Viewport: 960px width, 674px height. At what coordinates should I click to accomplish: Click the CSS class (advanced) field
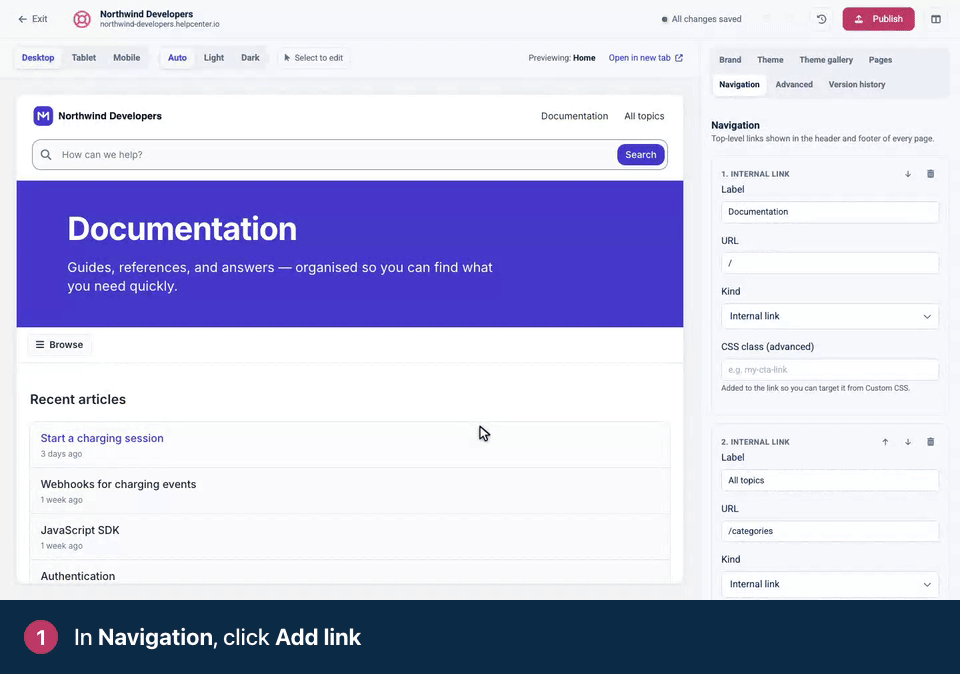[x=830, y=370]
